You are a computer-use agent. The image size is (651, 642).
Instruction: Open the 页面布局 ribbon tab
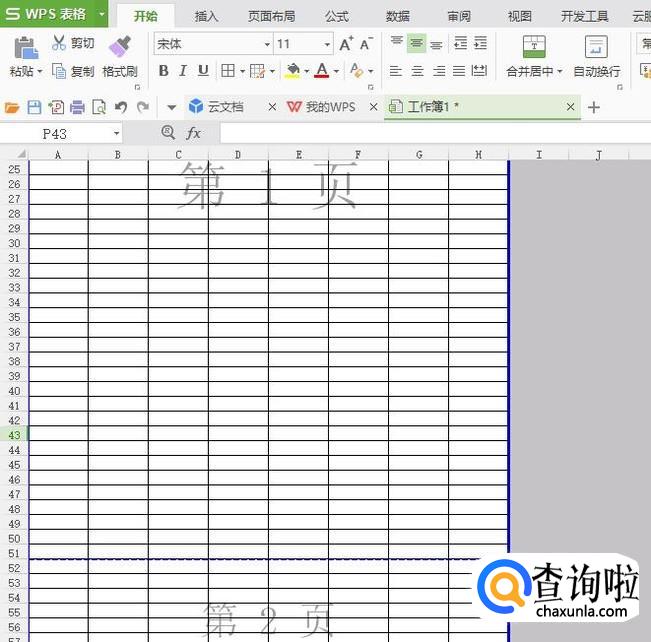[x=272, y=16]
